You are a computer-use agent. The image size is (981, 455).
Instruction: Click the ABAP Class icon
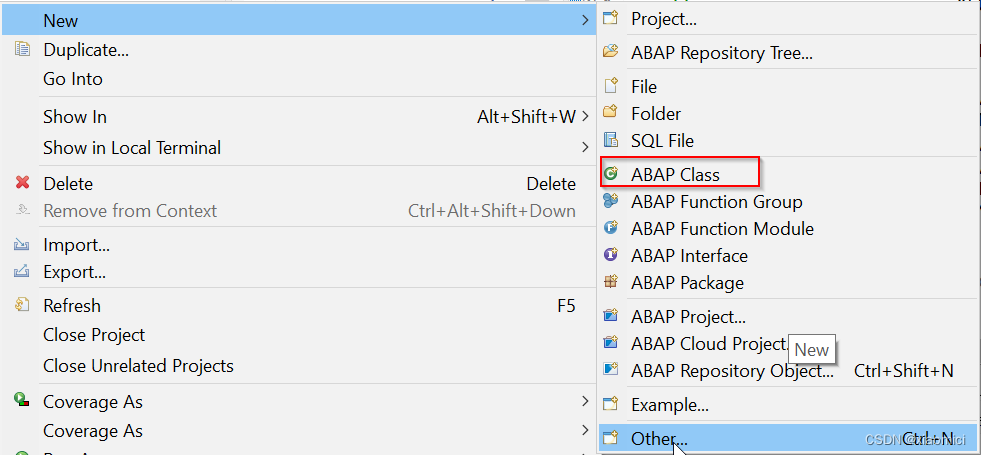pyautogui.click(x=611, y=174)
